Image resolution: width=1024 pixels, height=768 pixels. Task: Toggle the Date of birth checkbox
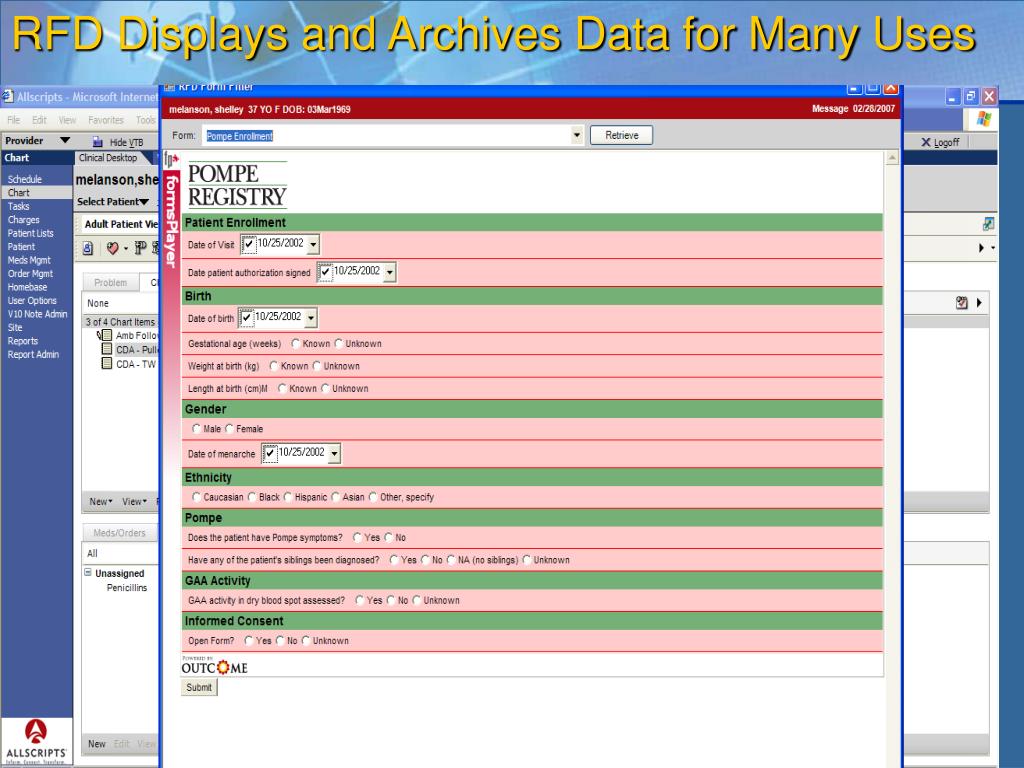pos(246,318)
